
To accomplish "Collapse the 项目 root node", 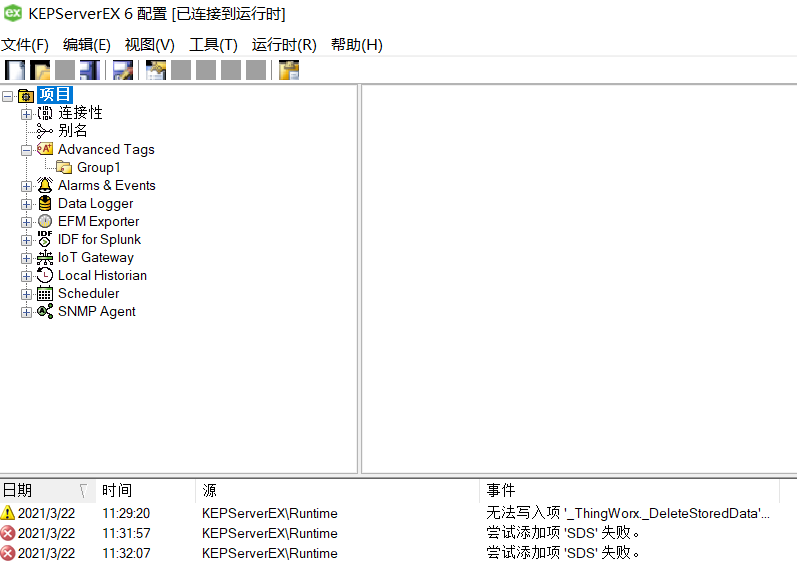I will pyautogui.click(x=8, y=96).
